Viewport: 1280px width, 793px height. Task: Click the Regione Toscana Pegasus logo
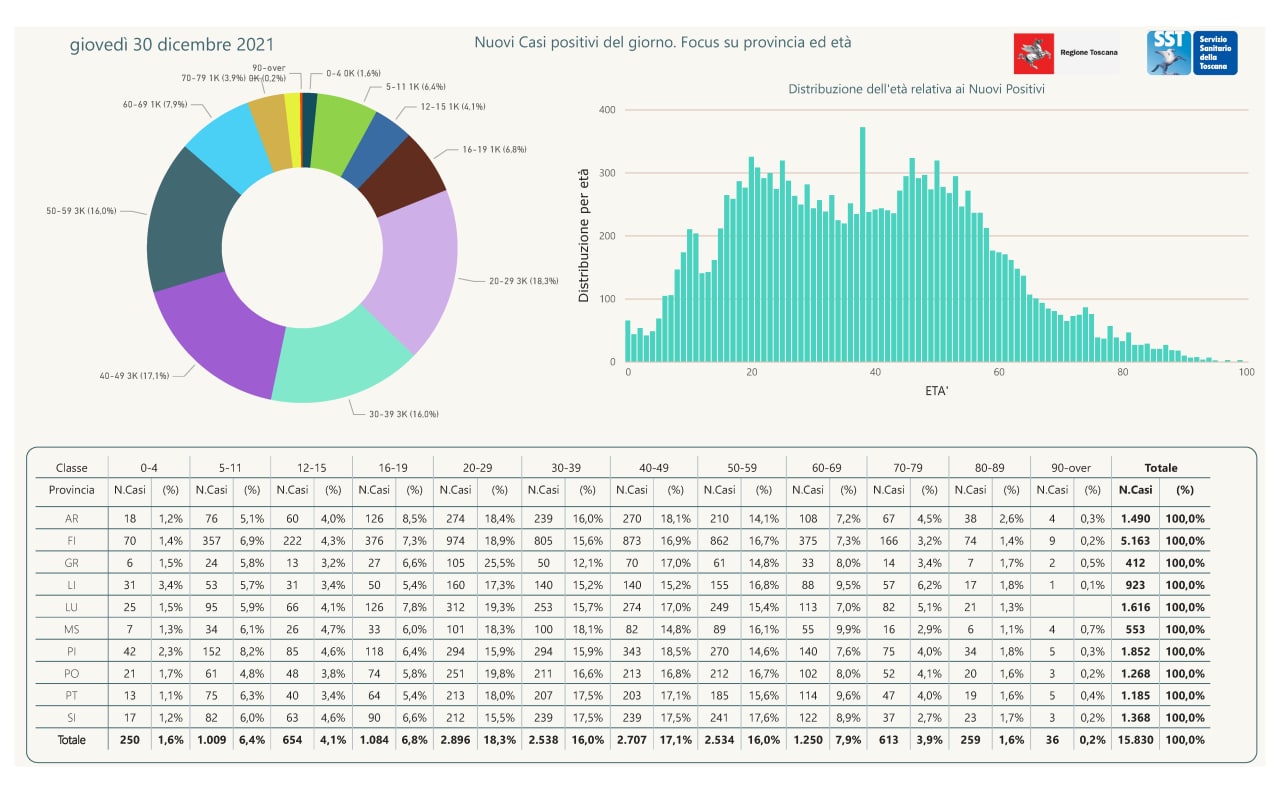(x=1034, y=53)
